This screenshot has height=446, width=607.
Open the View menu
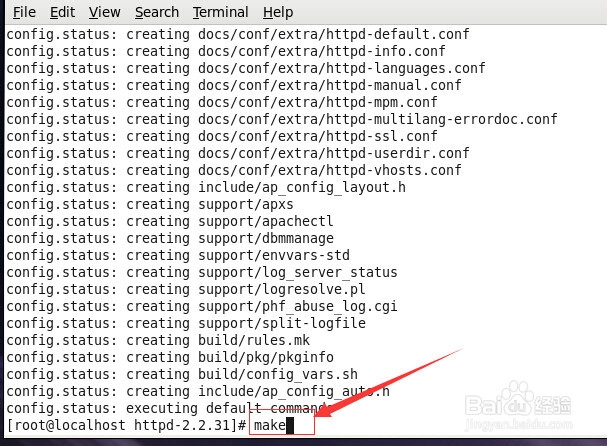pyautogui.click(x=104, y=12)
